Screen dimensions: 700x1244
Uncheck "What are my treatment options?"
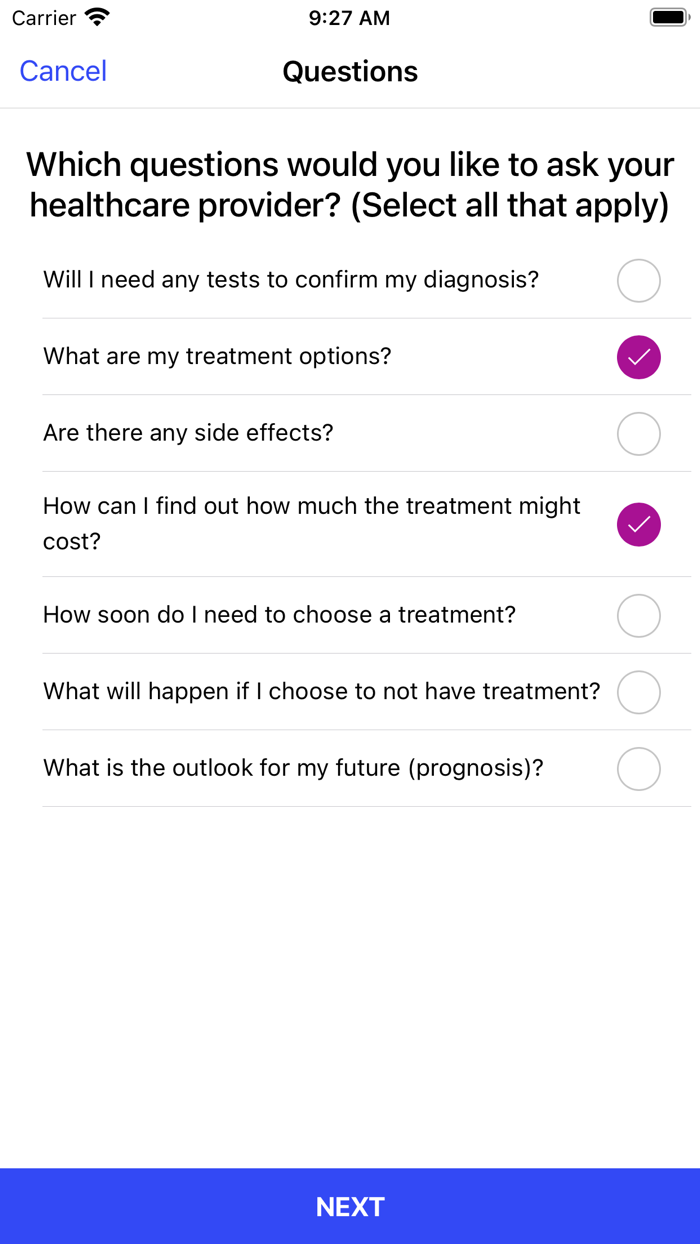click(x=638, y=357)
